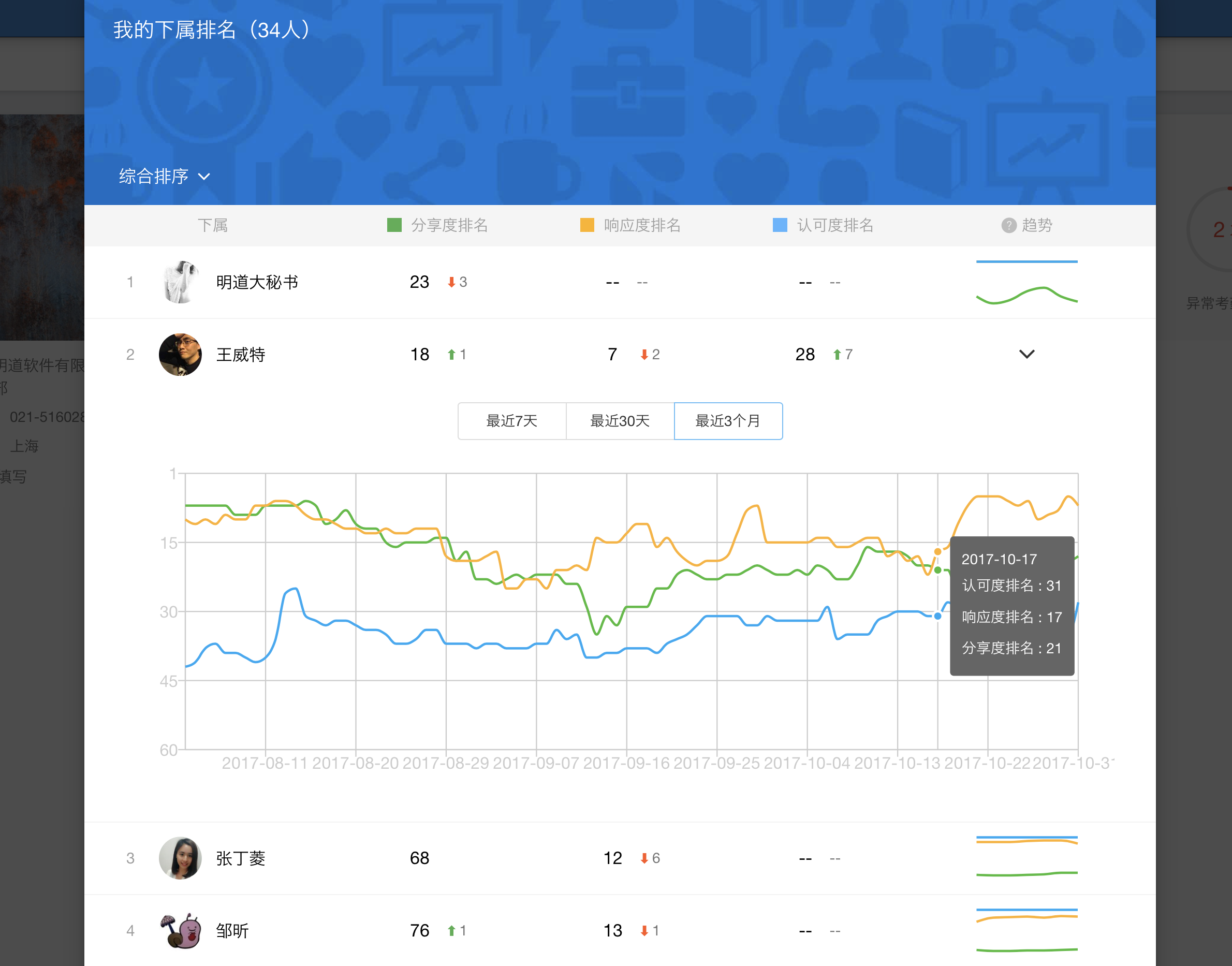Open 邹昕's cartoon avatar
This screenshot has width=1232, height=966.
coord(180,930)
